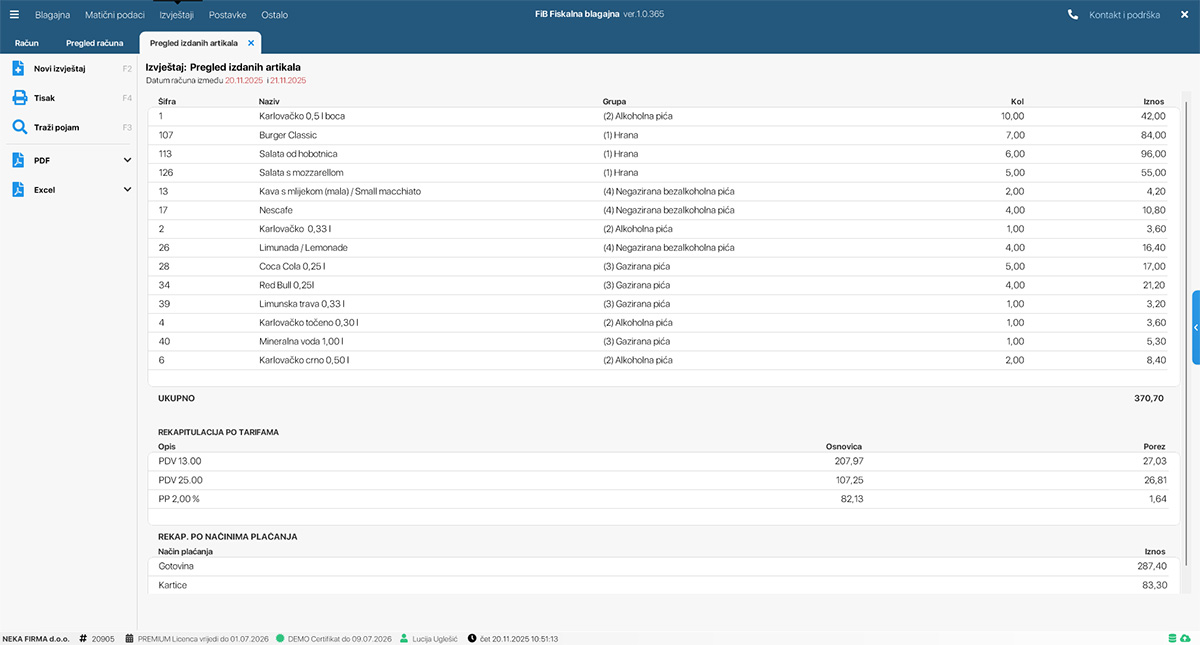
Task: Click the PDF file icon
Action: (x=18, y=160)
